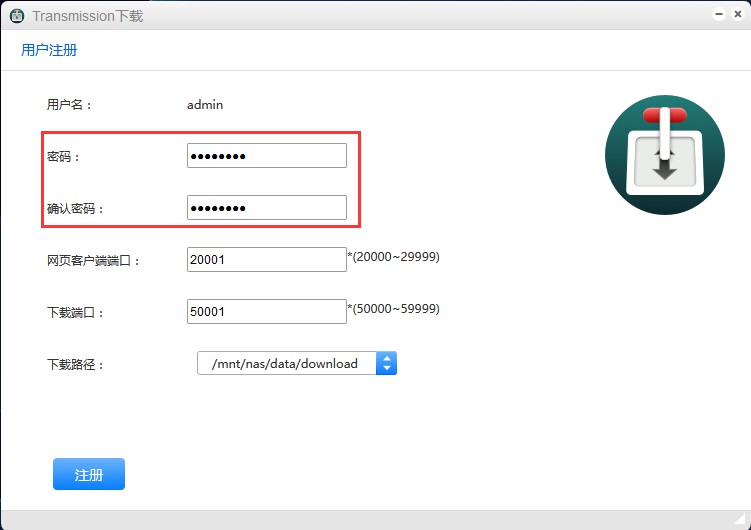Click the 下载路径 label

75,365
